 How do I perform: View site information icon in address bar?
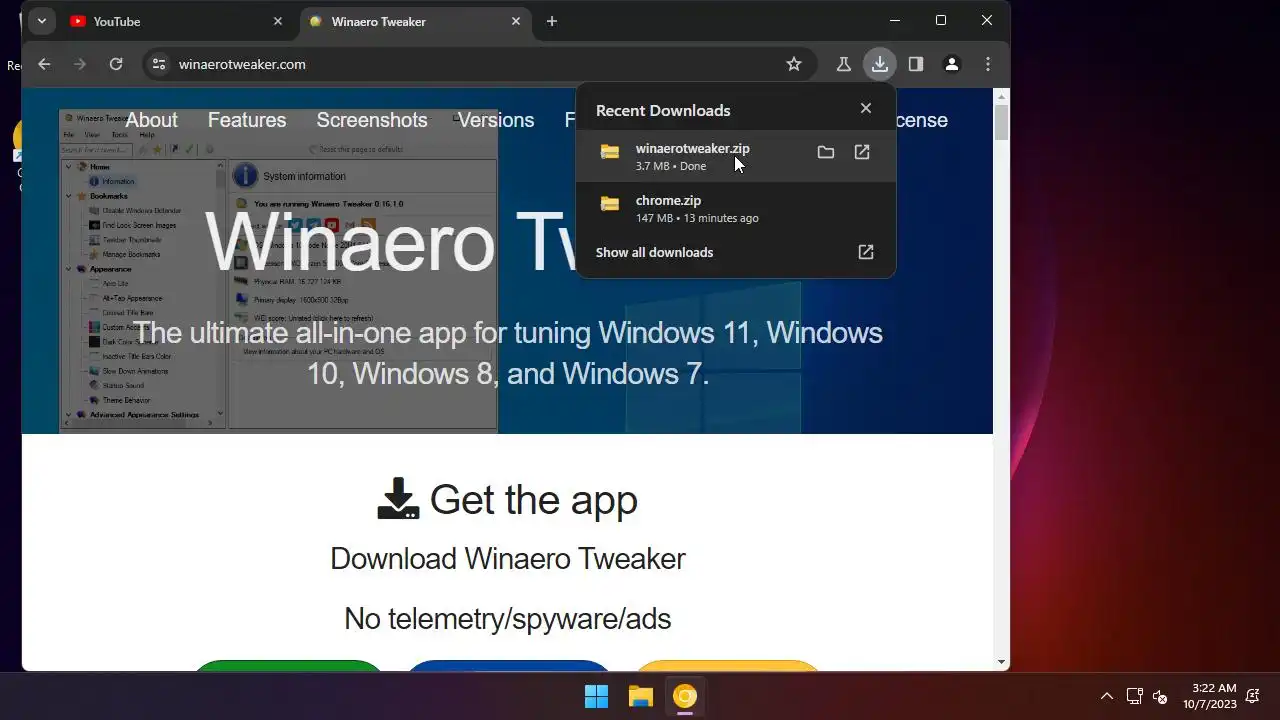click(158, 64)
